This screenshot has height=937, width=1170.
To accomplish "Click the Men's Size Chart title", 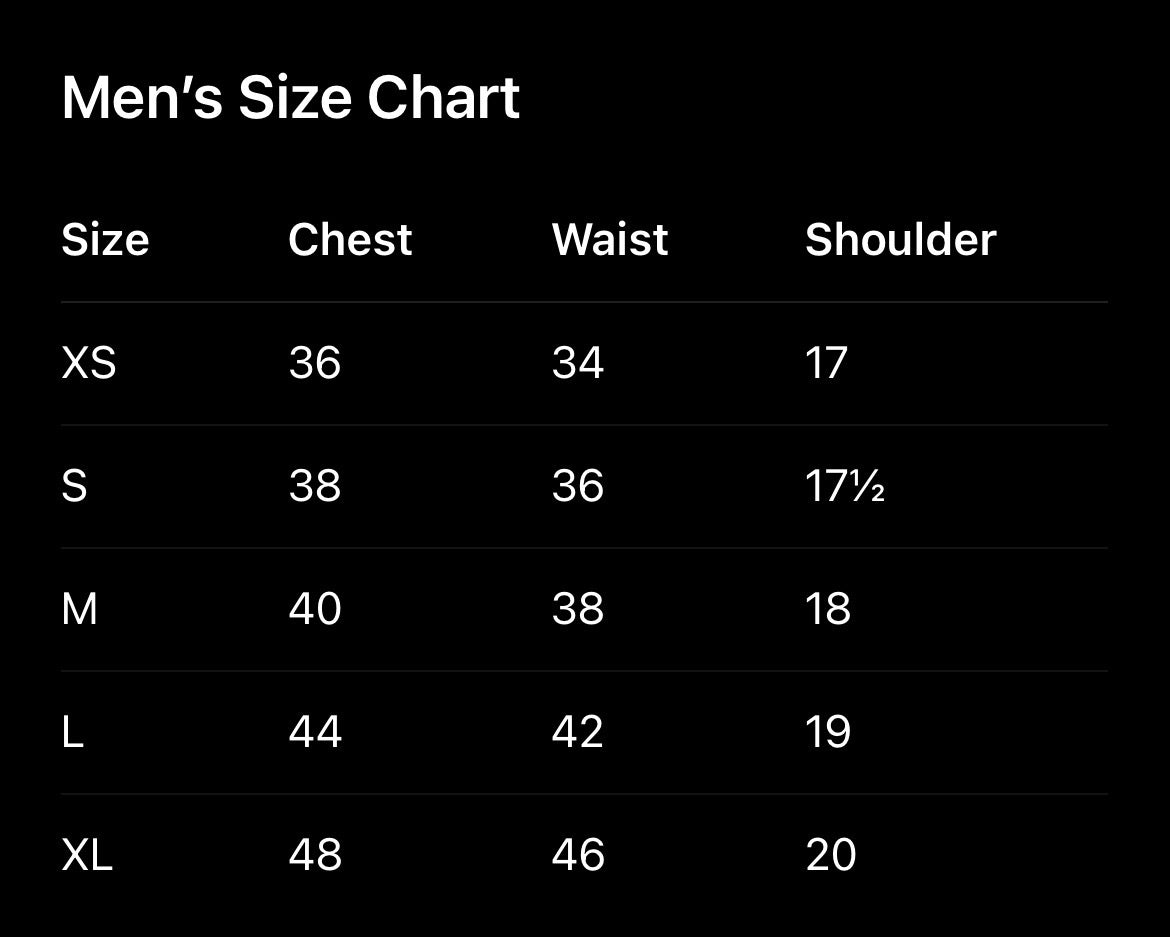I will [290, 99].
